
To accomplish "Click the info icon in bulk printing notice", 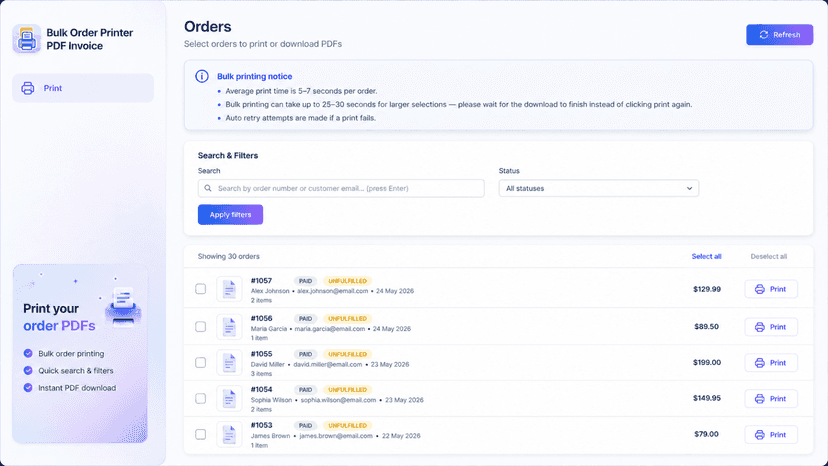I will [202, 76].
